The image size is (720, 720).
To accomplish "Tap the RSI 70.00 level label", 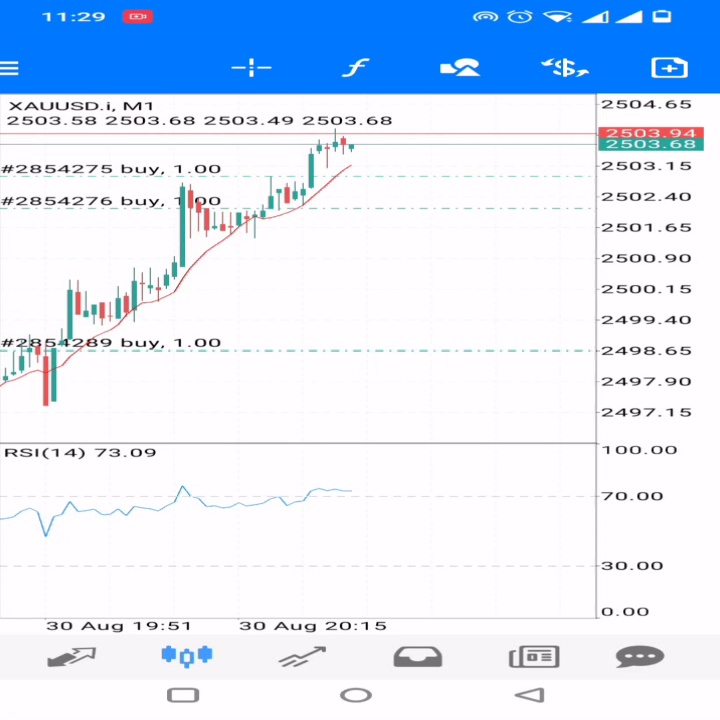I will point(632,496).
